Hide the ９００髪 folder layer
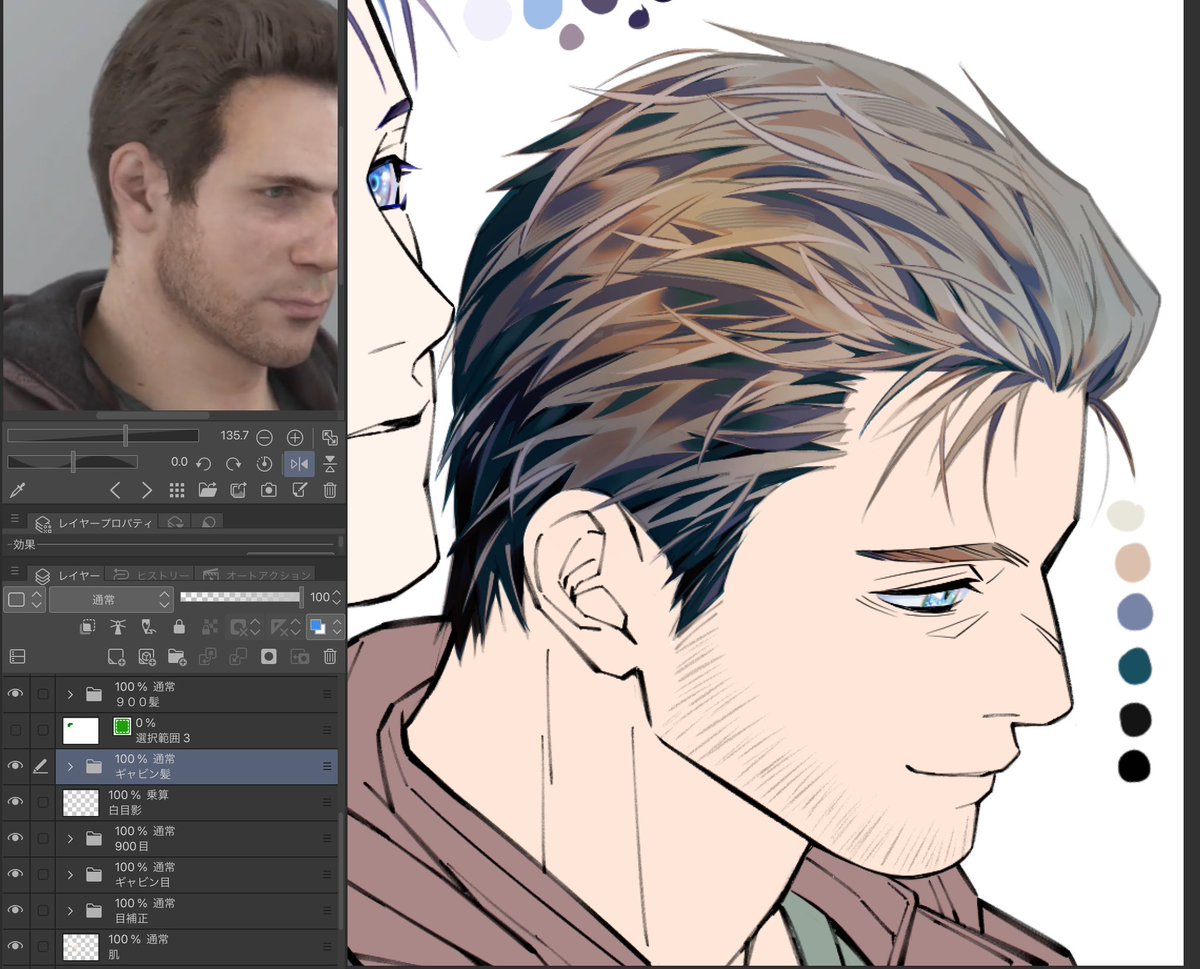Image resolution: width=1200 pixels, height=969 pixels. [x=15, y=693]
